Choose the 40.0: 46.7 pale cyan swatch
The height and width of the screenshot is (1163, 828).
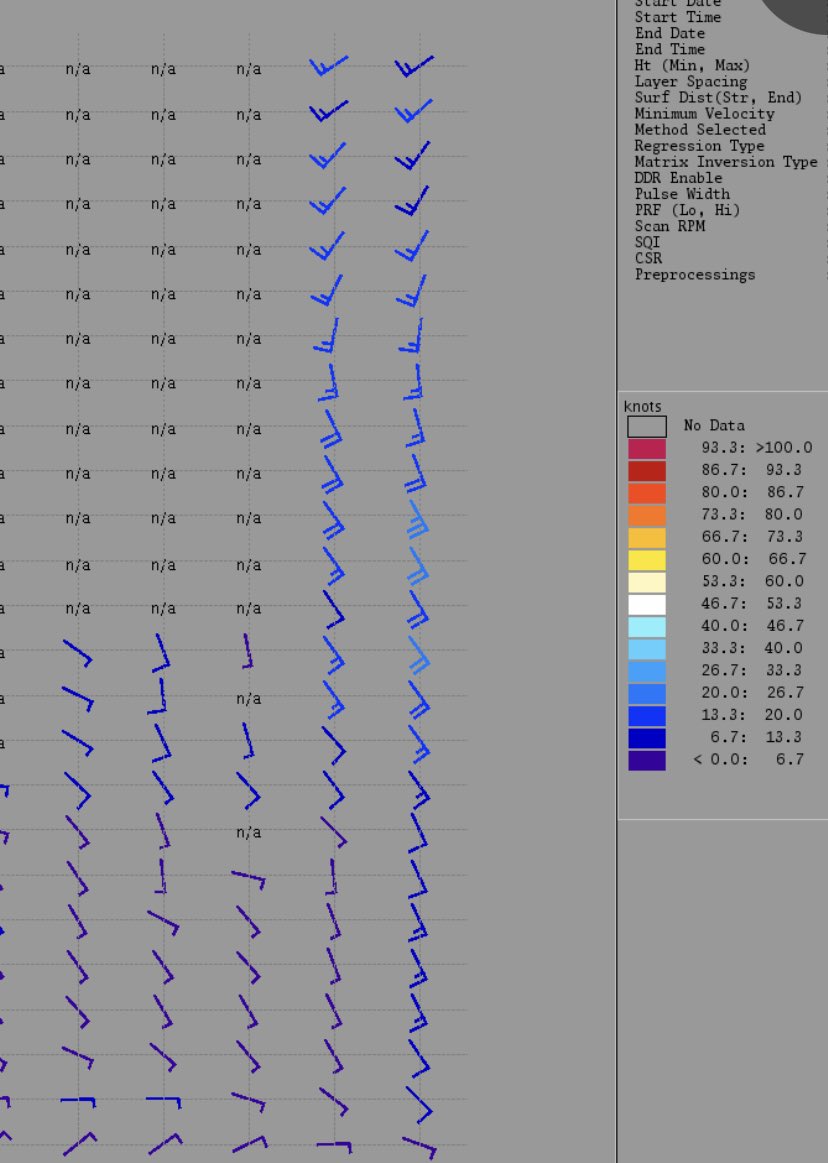(647, 627)
